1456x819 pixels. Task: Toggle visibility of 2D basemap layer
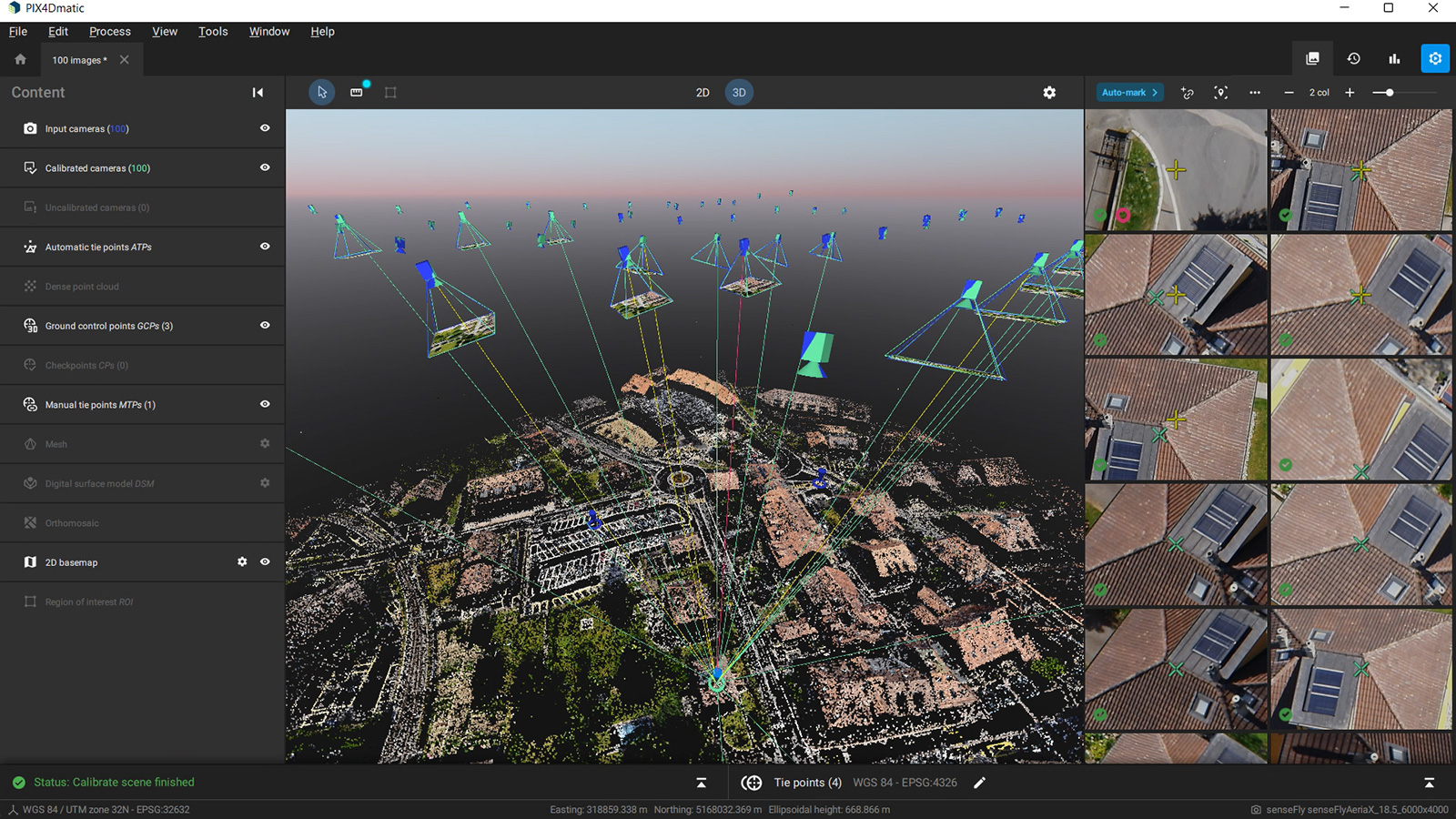265,561
